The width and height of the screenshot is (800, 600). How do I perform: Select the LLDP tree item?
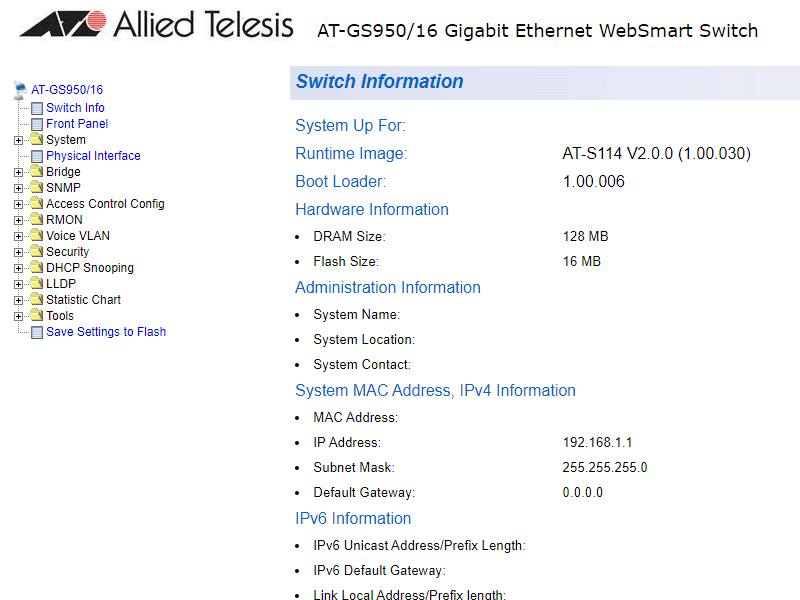[x=61, y=284]
